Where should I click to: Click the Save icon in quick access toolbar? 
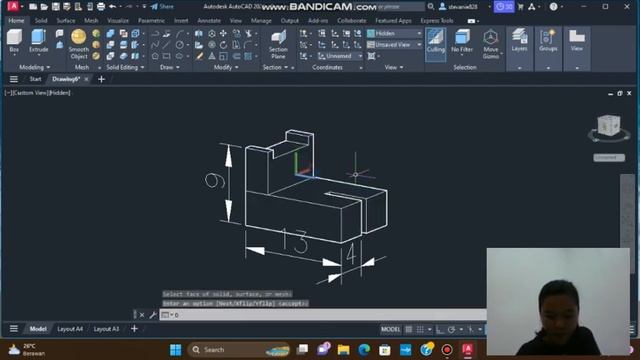[x=56, y=7]
